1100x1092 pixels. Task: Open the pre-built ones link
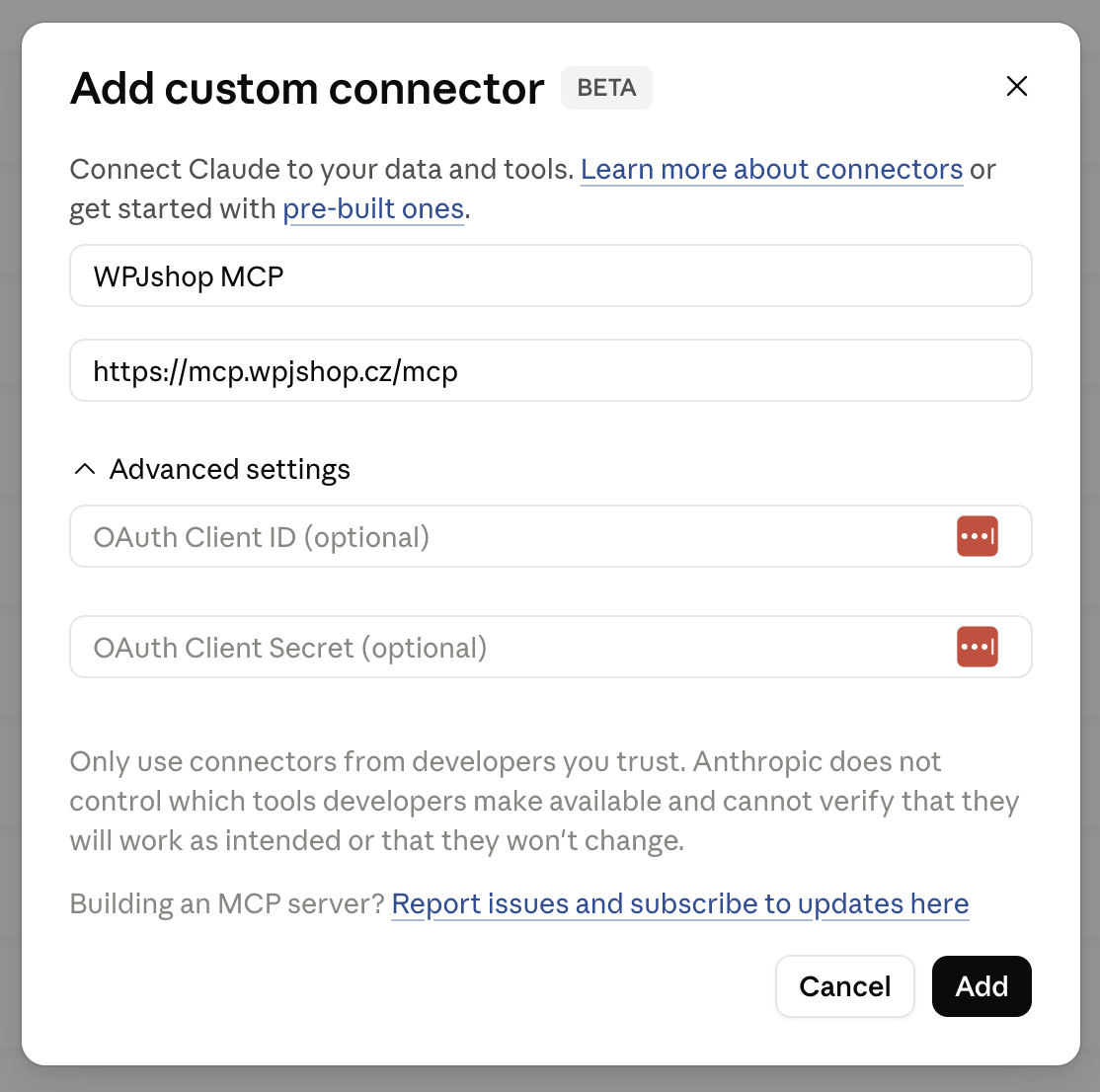pos(373,209)
